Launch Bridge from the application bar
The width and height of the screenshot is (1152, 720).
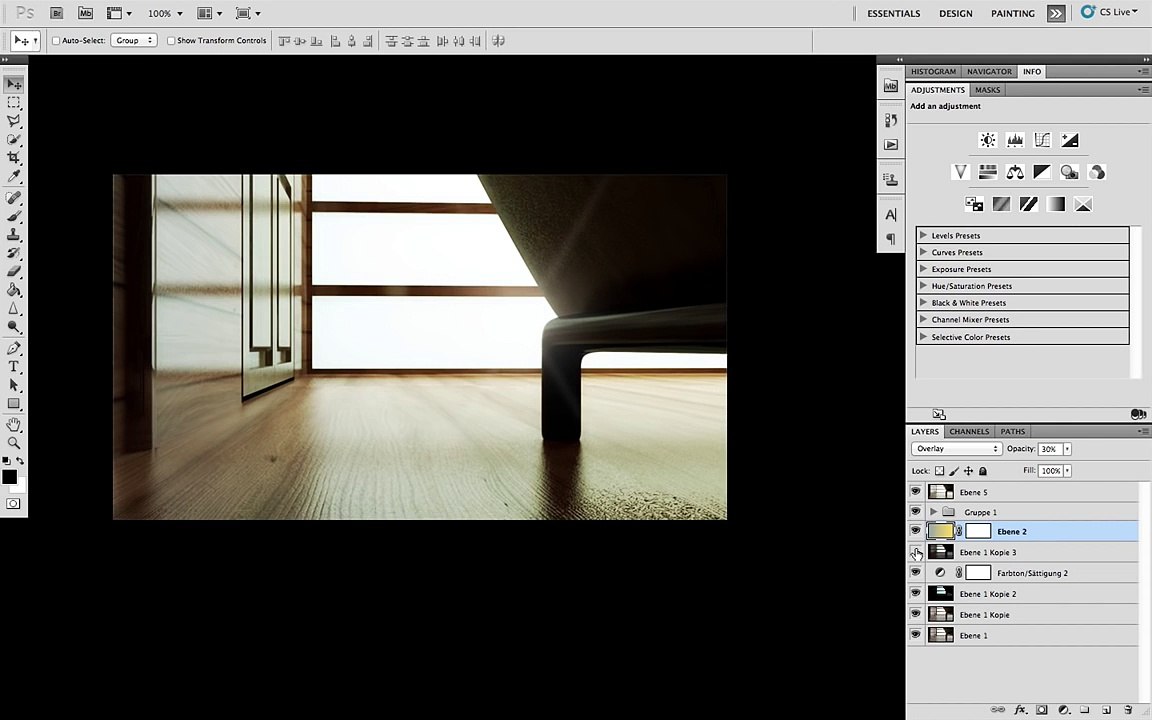click(x=57, y=13)
